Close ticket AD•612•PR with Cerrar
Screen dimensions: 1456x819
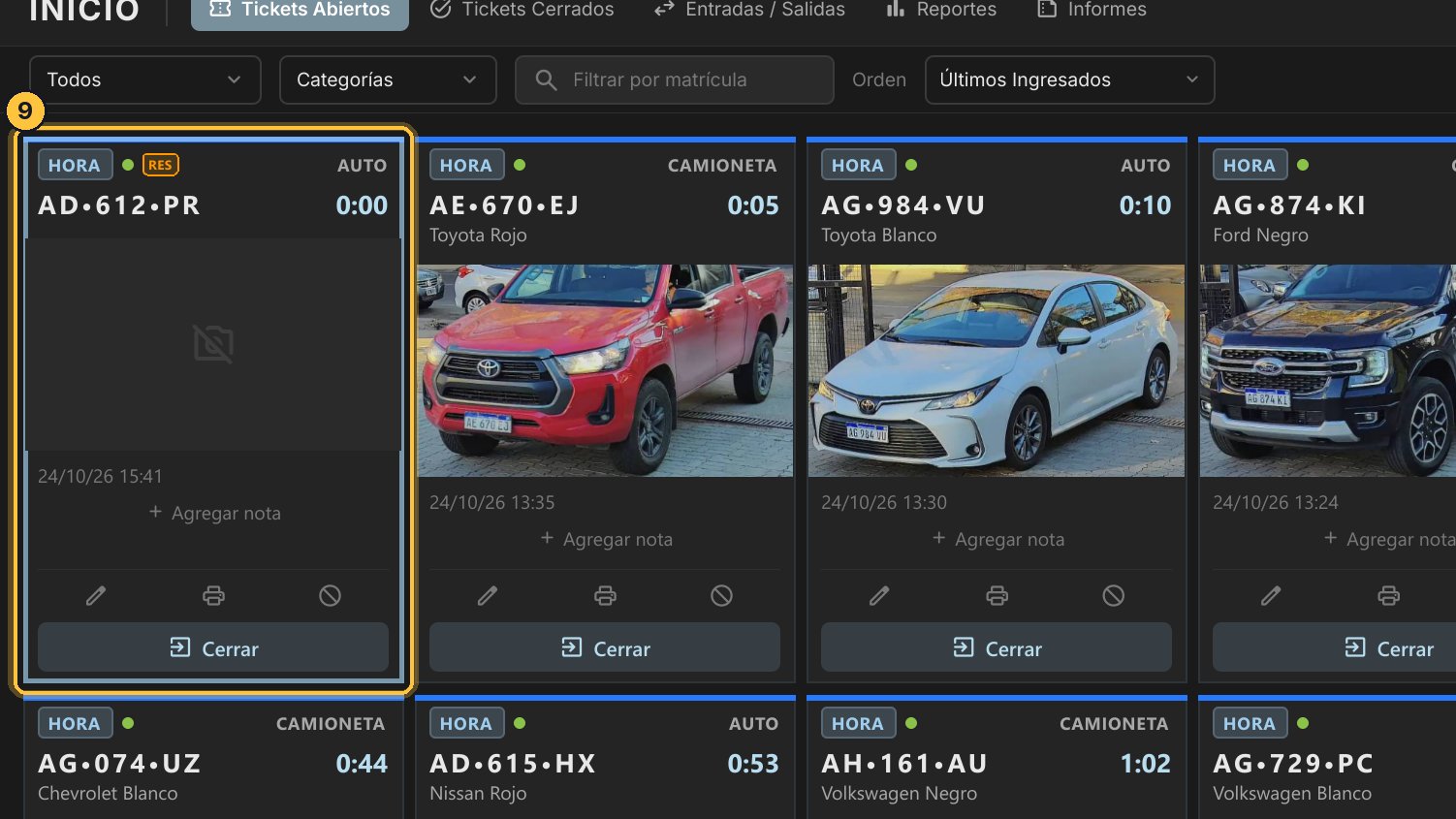point(213,647)
